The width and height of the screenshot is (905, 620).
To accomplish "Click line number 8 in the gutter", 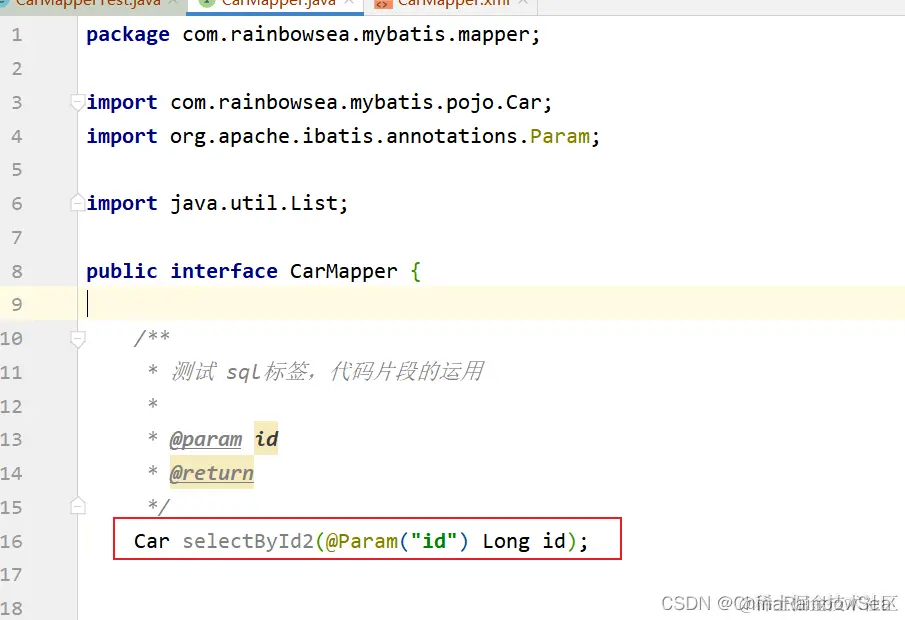I will (x=17, y=271).
